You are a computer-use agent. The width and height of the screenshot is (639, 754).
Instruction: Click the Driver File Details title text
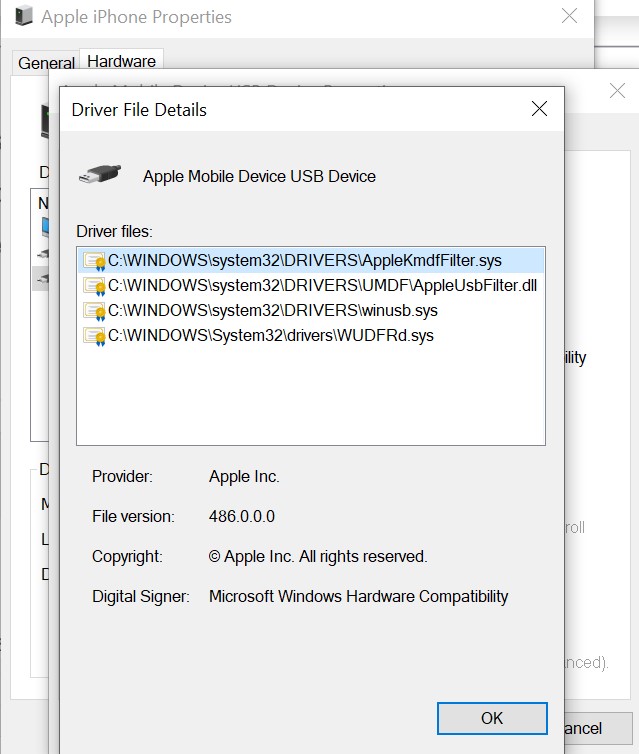coord(139,110)
